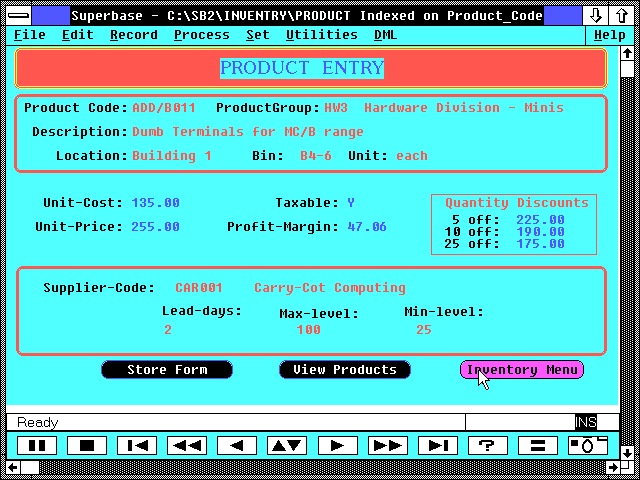Go to the next record
This screenshot has width=640, height=480.
coord(338,445)
